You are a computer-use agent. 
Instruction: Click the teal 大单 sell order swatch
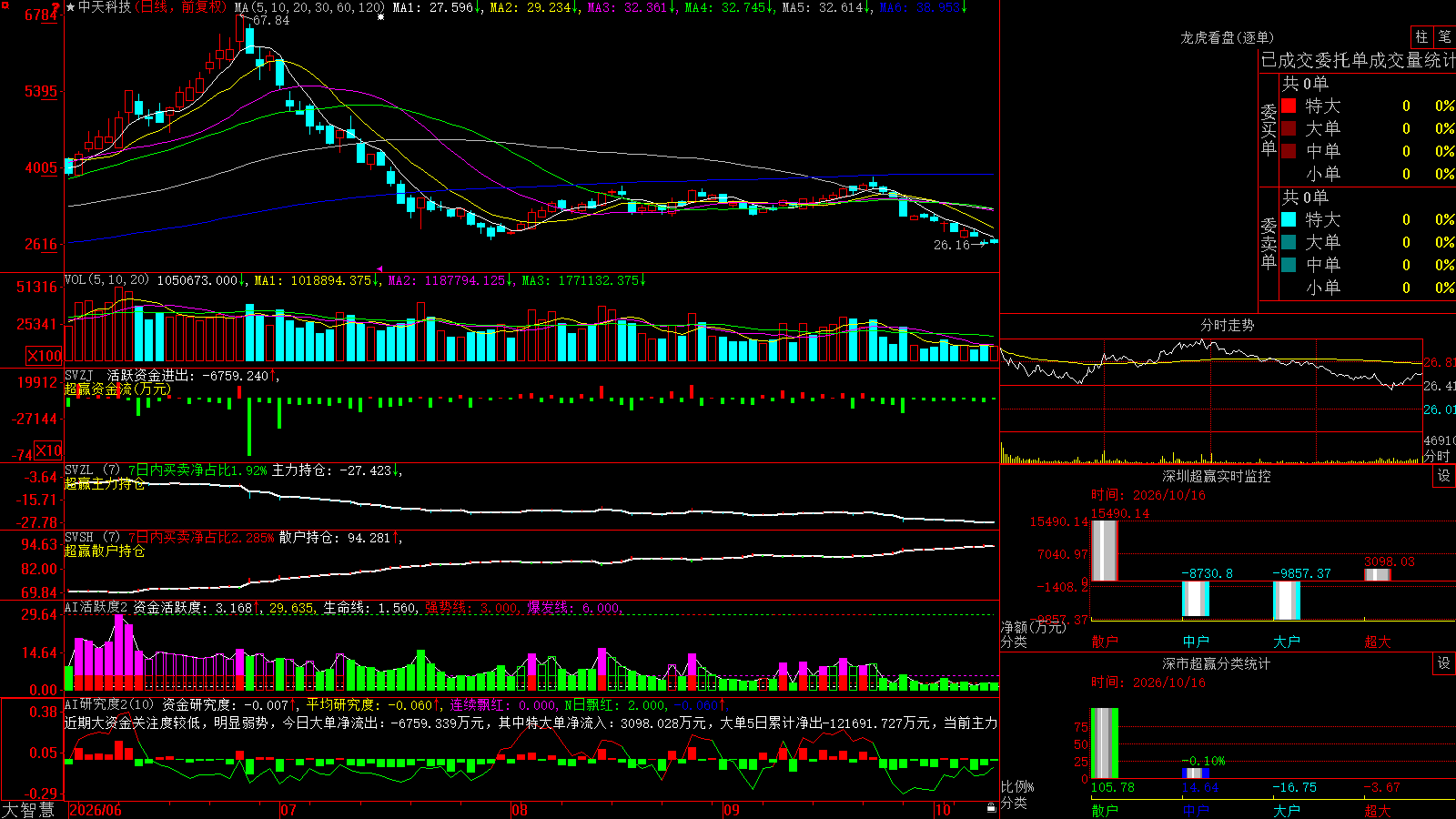click(x=1289, y=242)
